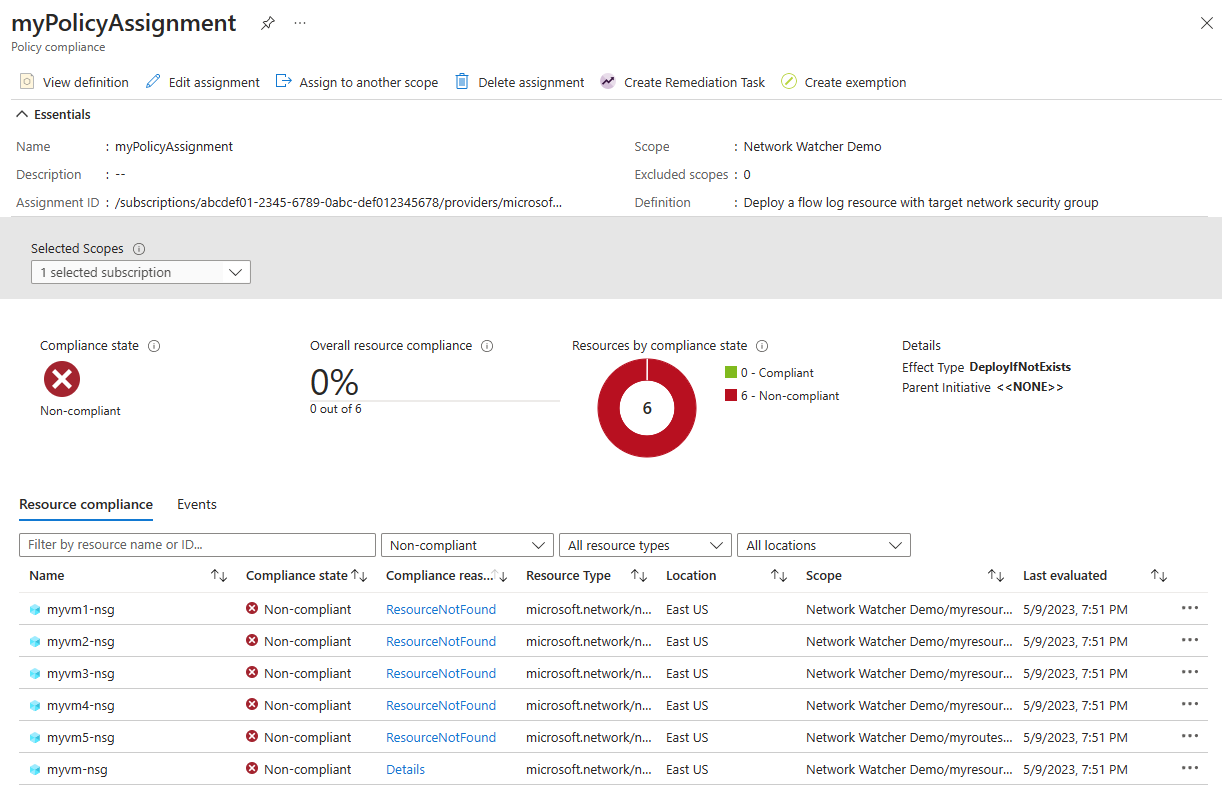Viewport: 1222px width, 796px height.
Task: Show info tooltip for Compliance state
Action: click(x=154, y=346)
